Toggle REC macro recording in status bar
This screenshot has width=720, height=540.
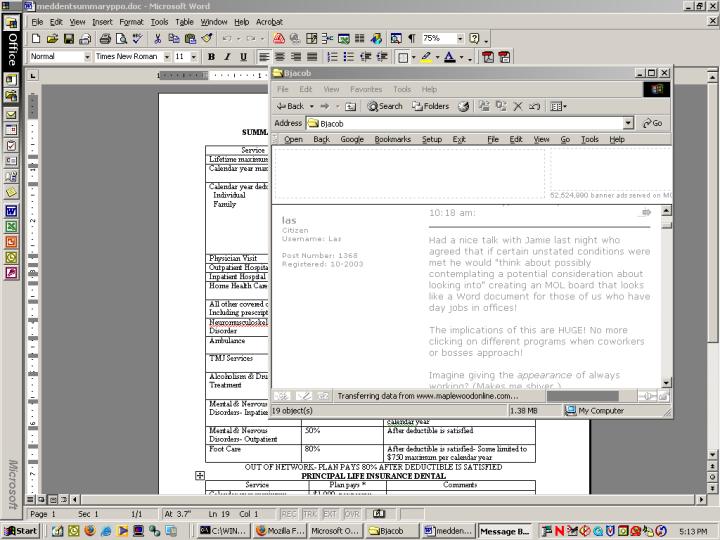pos(288,514)
